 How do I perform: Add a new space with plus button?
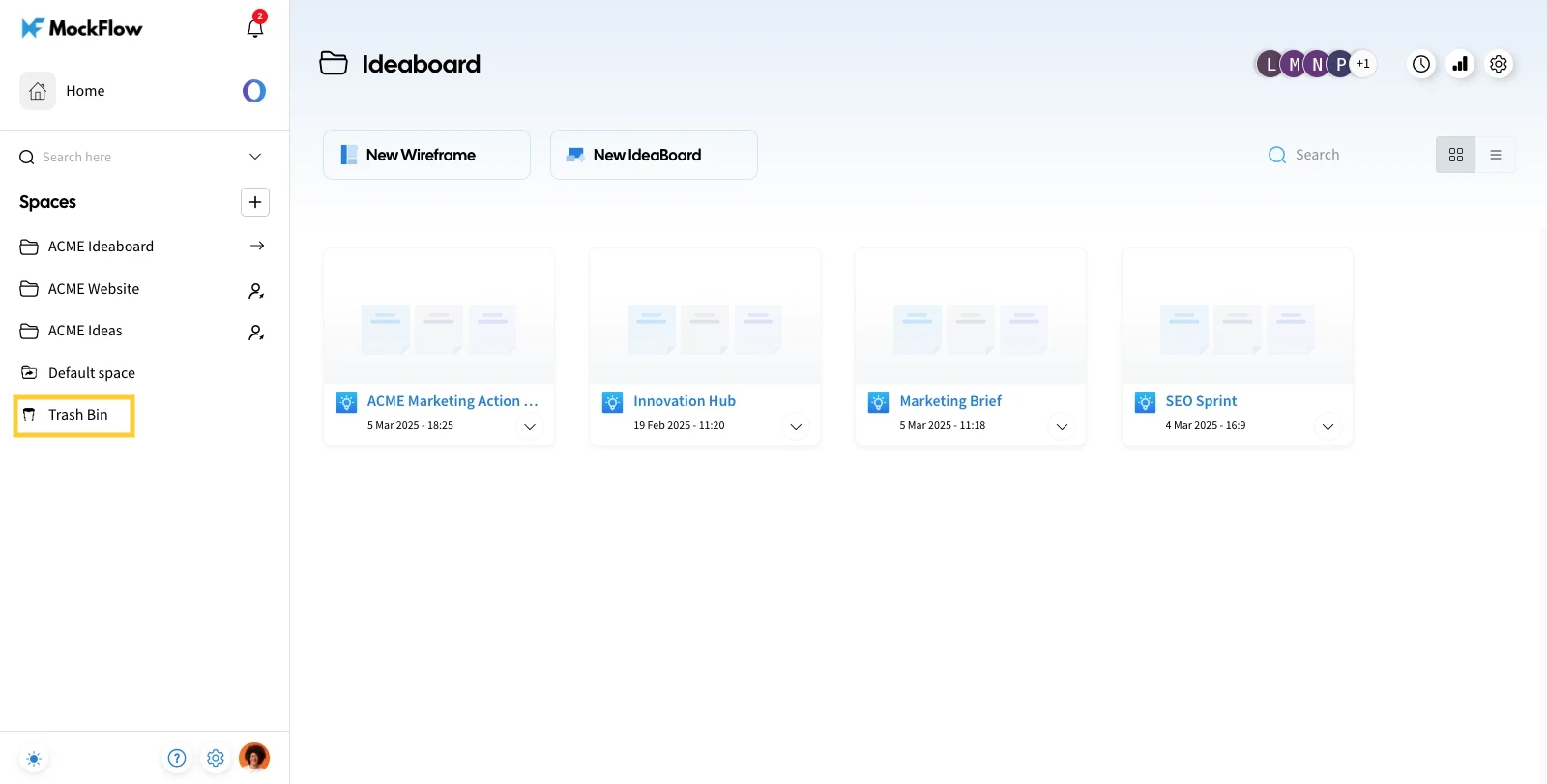click(255, 202)
